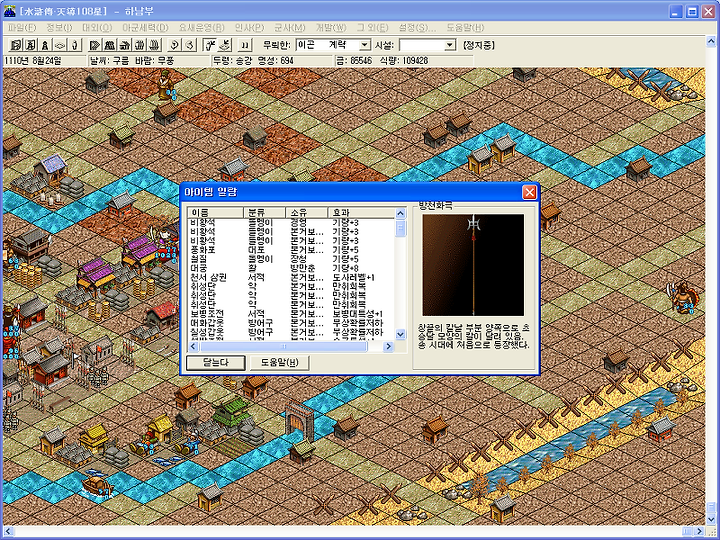Click item list horizontal scrollbar left arrow
720x540 pixels.
click(x=193, y=347)
